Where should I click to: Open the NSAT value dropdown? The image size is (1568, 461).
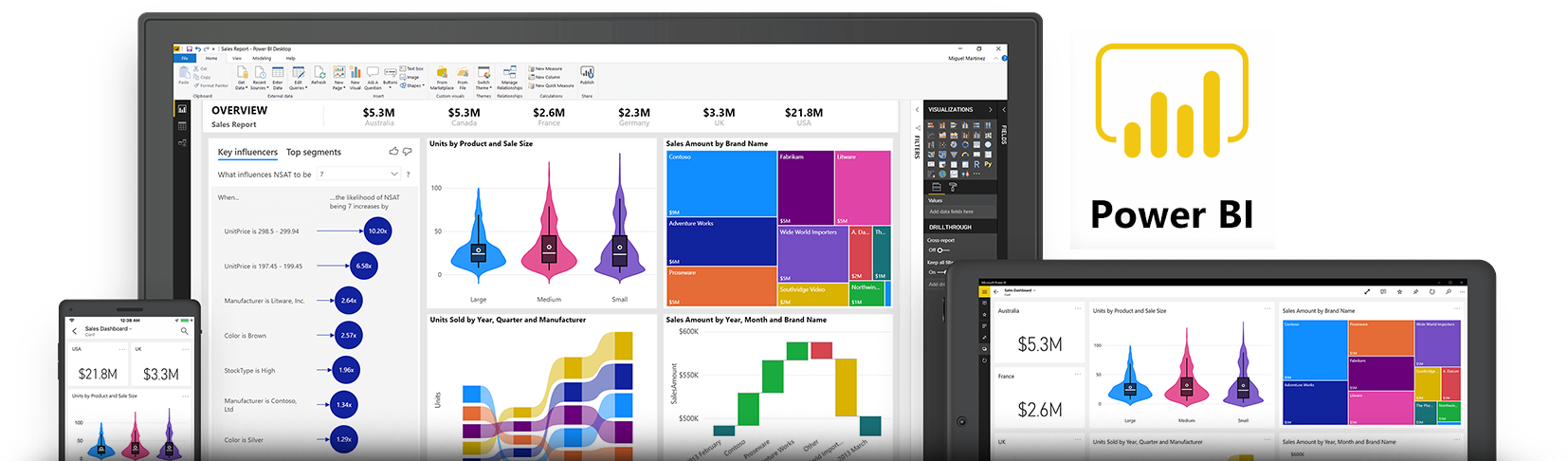tap(359, 174)
